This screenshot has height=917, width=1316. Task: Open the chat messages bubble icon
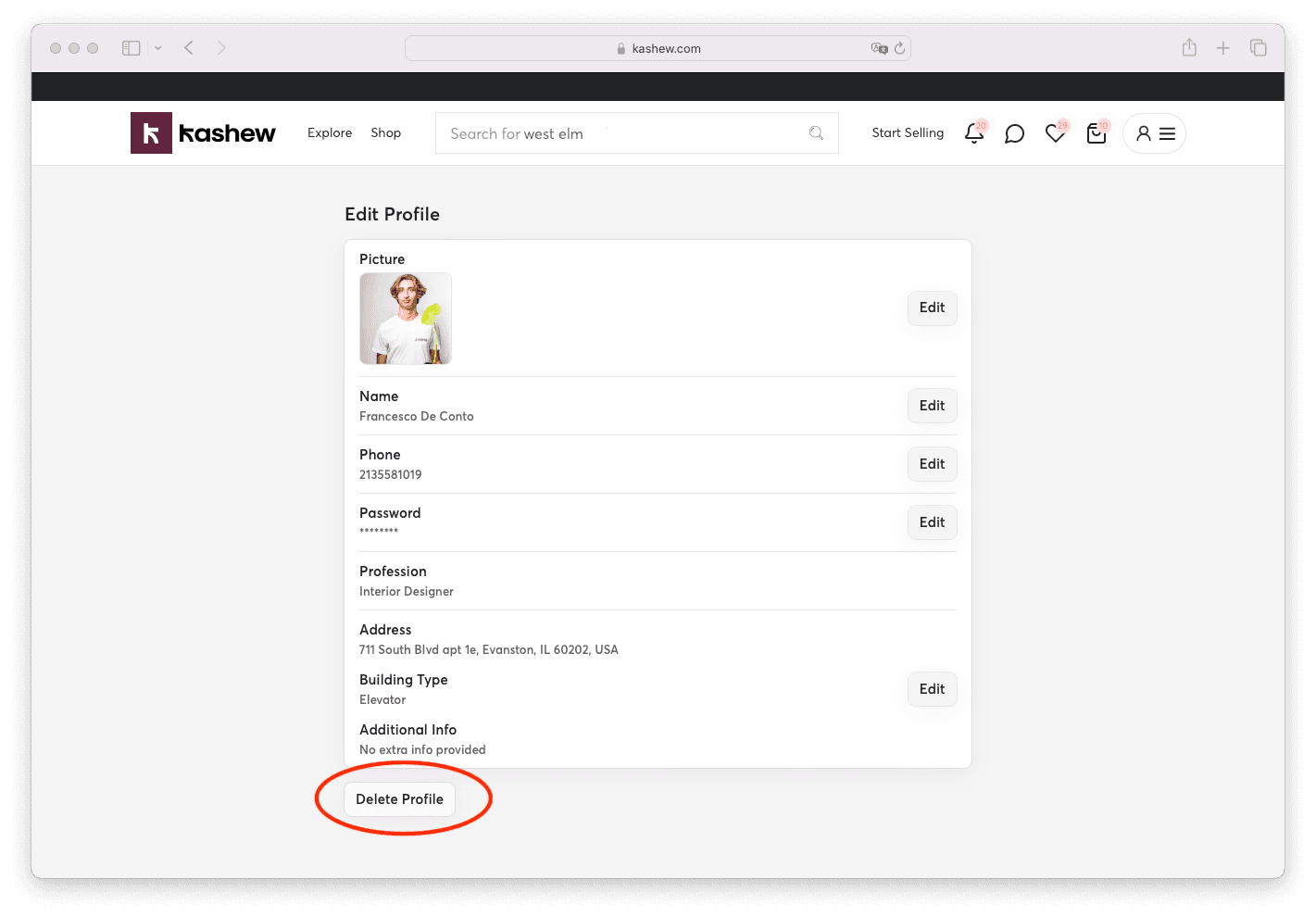click(x=1015, y=134)
